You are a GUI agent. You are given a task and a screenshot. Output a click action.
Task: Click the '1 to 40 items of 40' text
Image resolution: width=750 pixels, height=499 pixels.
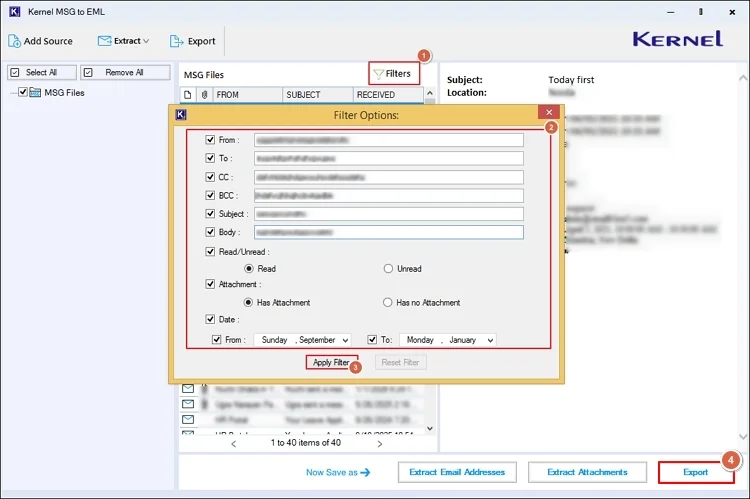click(x=306, y=443)
